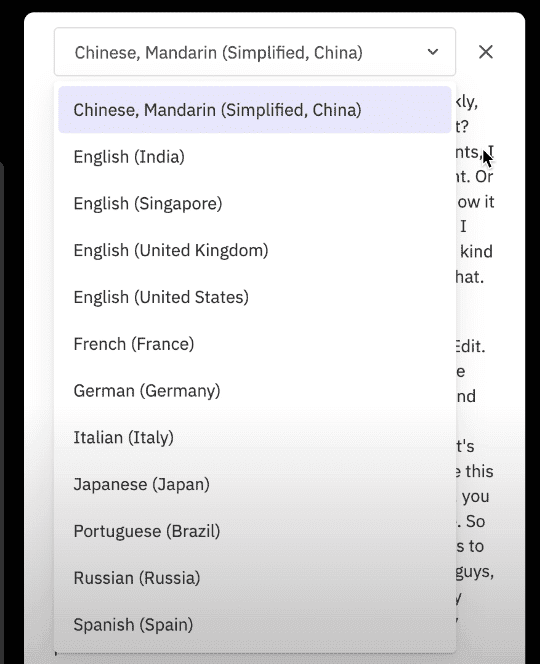Screen dimensions: 540x664
Task: Click the transcript word "this" at the right edge
Action: 479,471
